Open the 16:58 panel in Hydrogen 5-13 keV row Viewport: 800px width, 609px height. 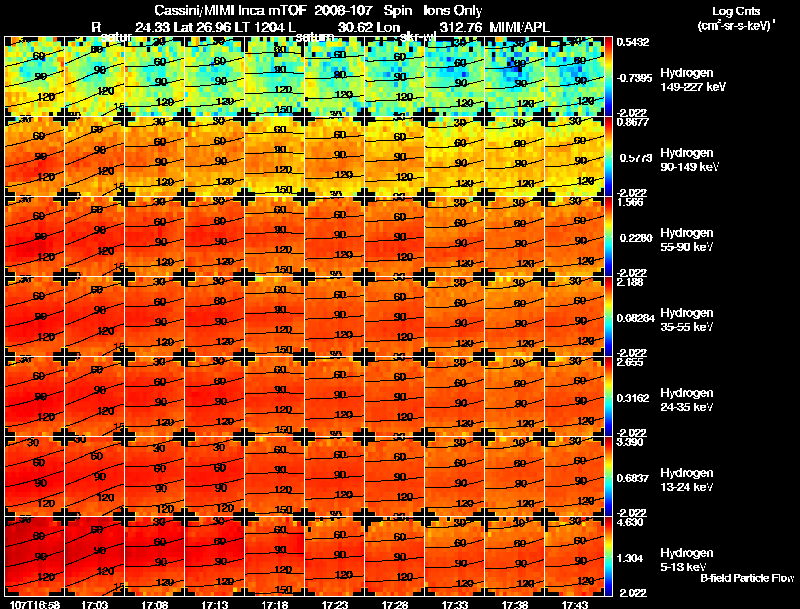tap(34, 556)
